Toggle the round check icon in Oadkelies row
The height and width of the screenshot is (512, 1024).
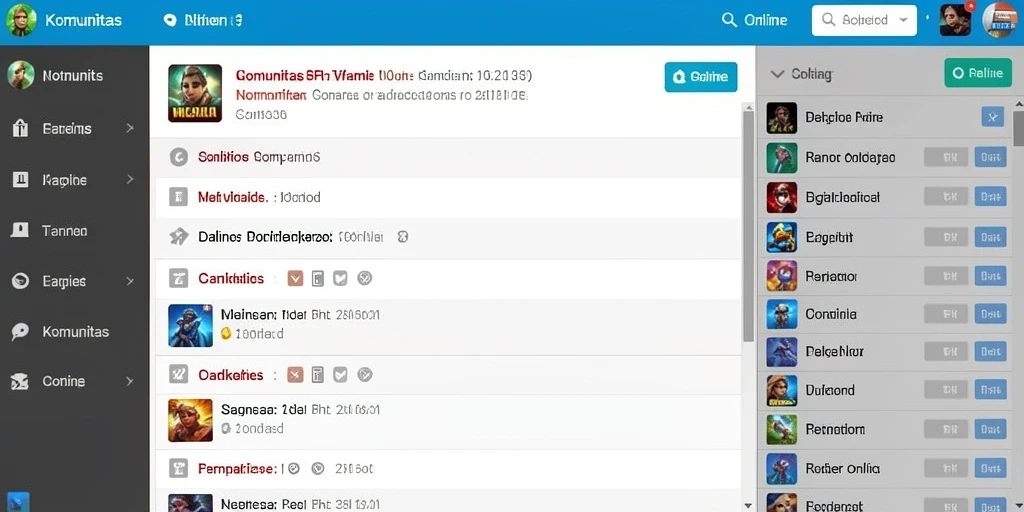(365, 374)
